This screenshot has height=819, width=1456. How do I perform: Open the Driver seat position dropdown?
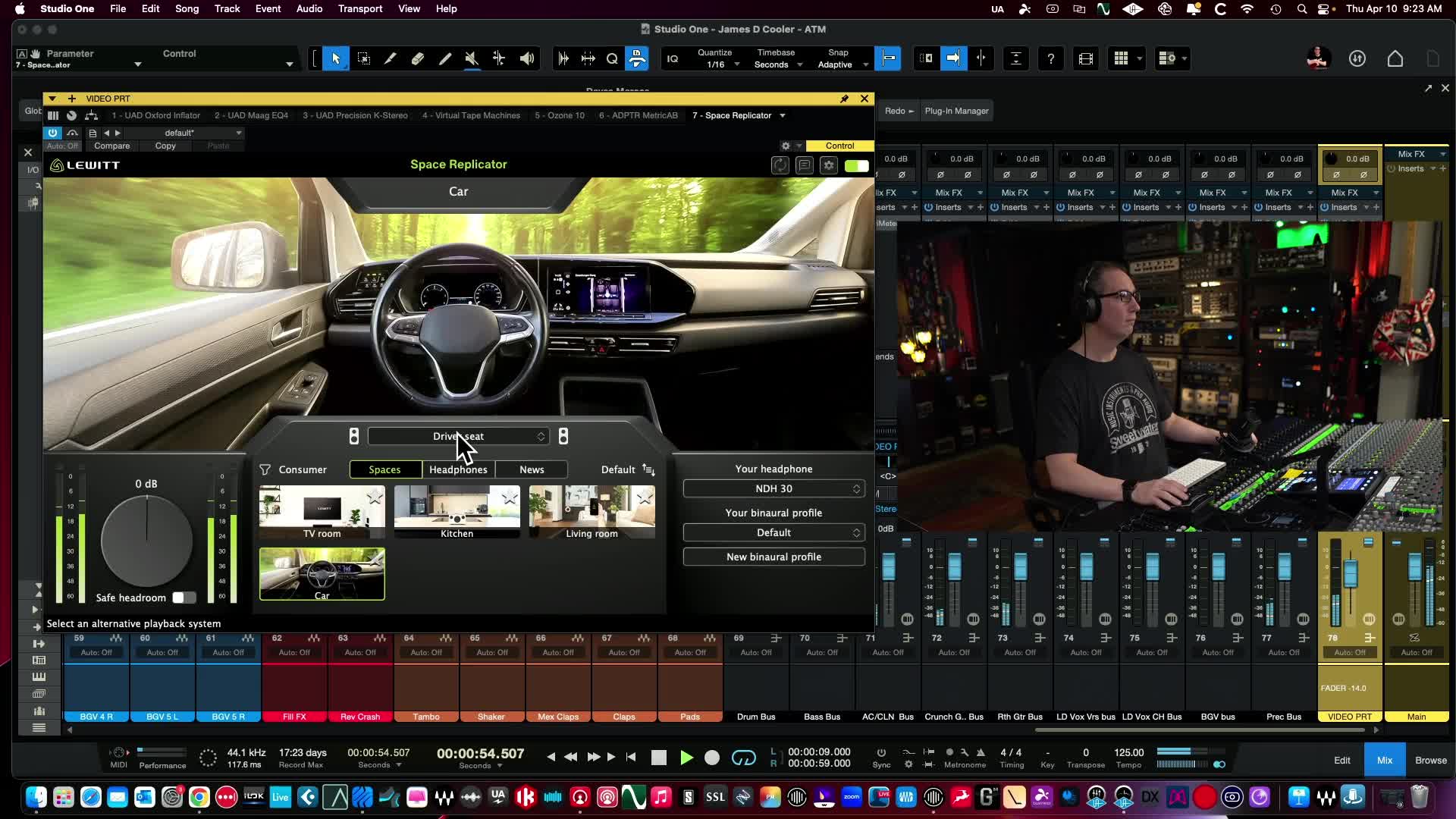tap(458, 436)
